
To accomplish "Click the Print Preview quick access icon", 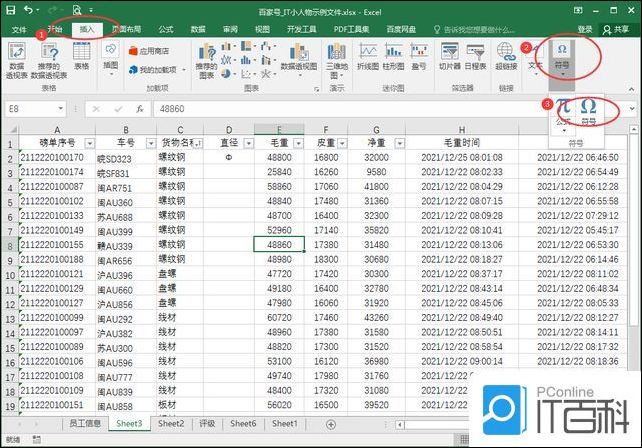I will [x=77, y=10].
